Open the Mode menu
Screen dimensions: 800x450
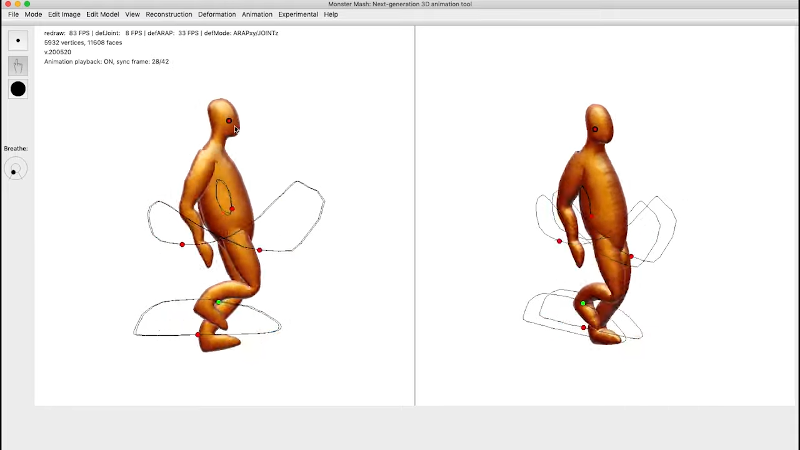coord(33,15)
